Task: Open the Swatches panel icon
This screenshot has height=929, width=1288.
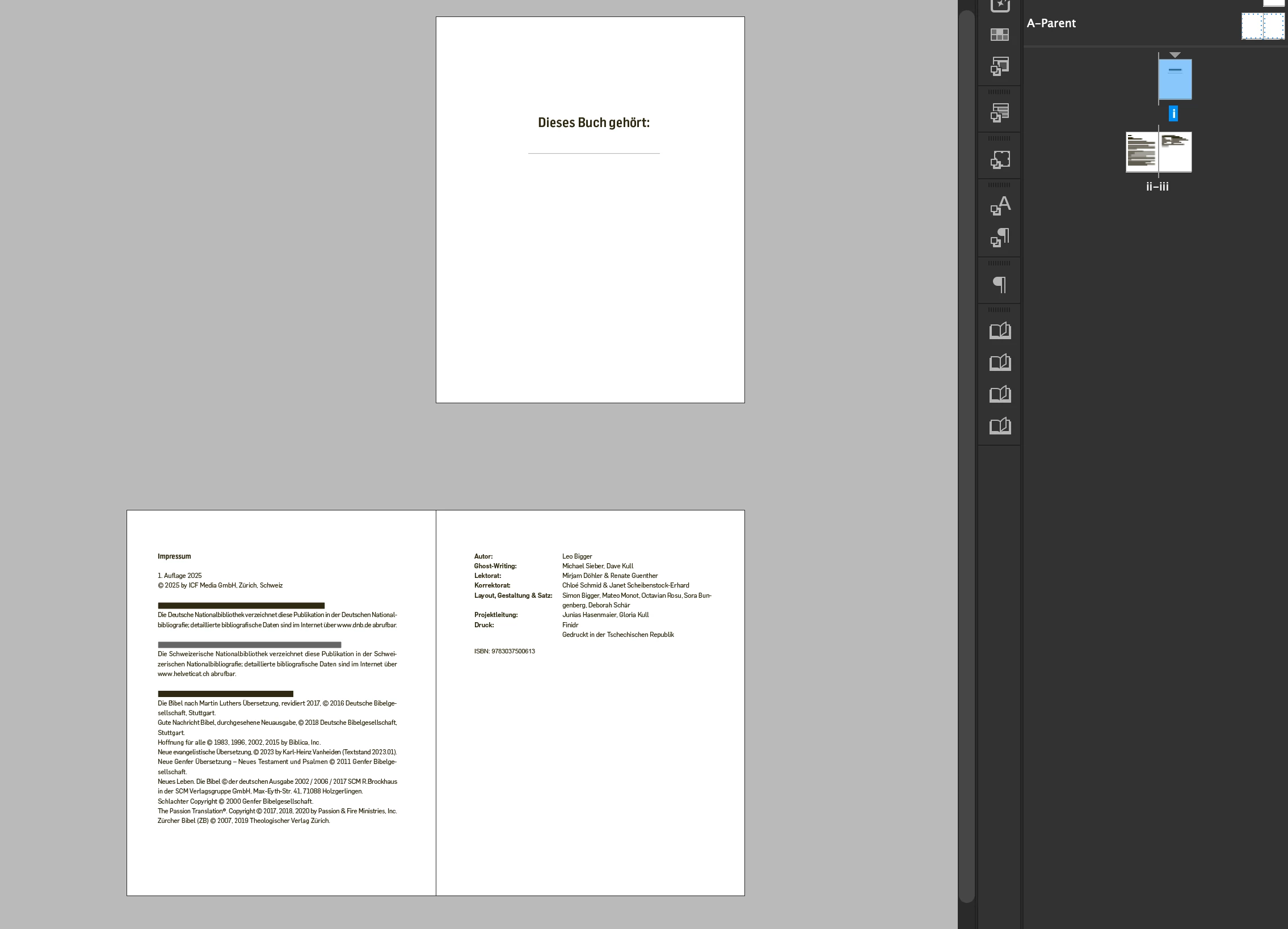Action: coord(1000,35)
